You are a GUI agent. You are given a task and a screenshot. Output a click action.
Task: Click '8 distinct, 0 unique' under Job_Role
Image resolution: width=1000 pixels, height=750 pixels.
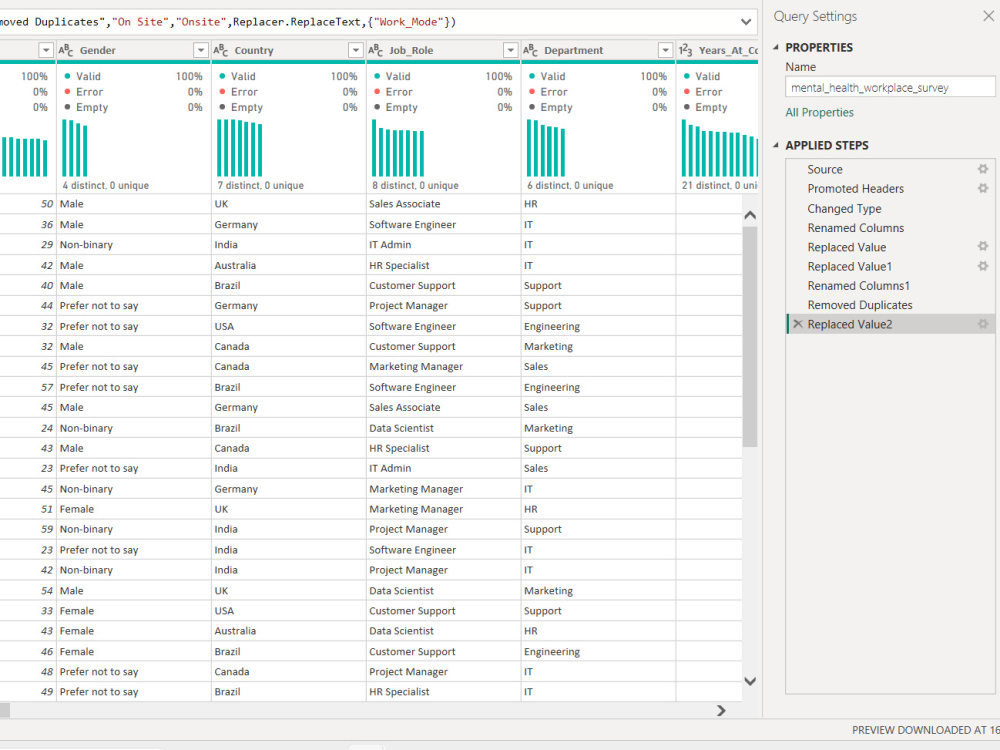click(x=415, y=185)
